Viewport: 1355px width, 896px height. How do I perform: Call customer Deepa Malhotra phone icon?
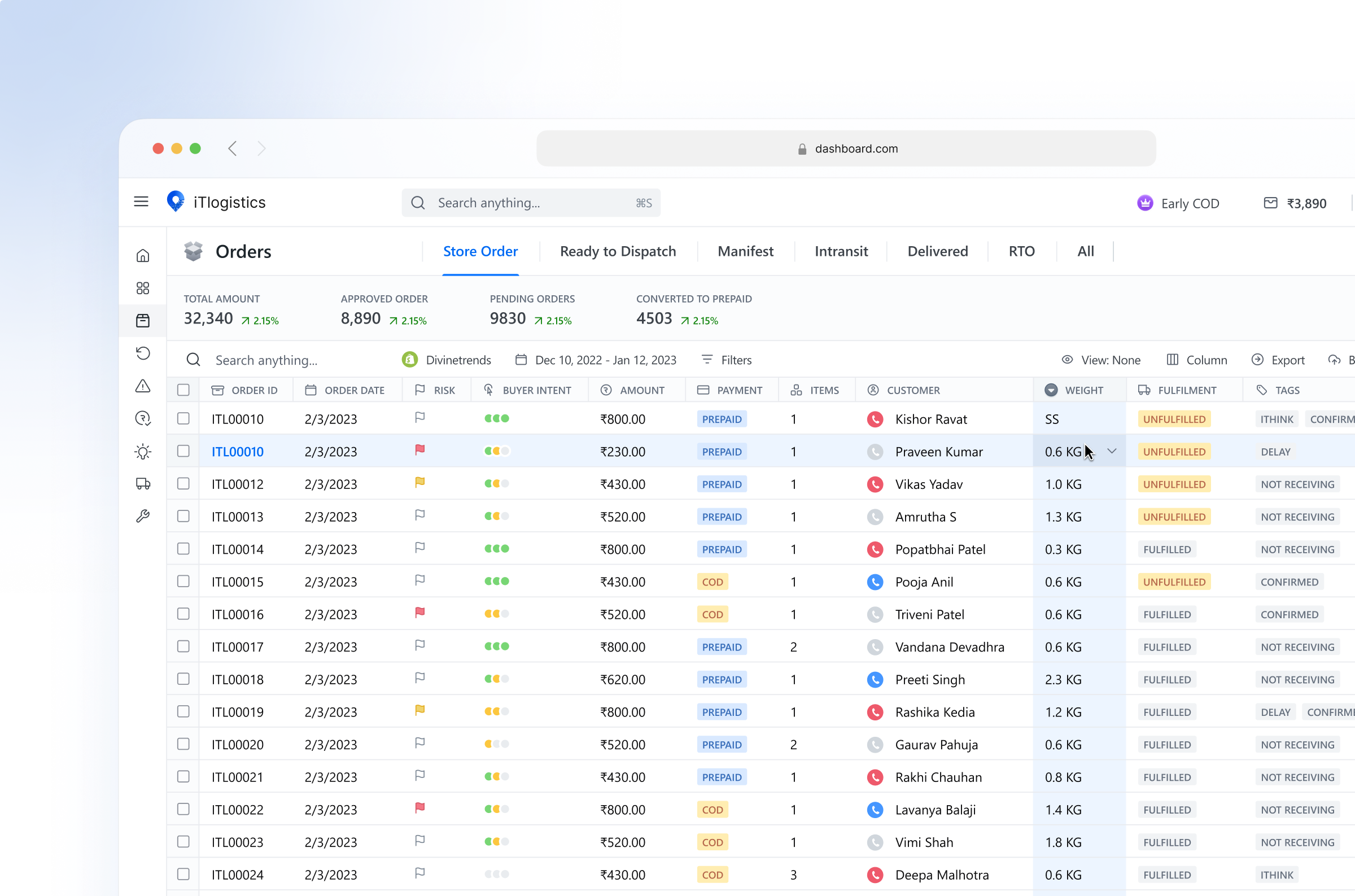[x=875, y=875]
